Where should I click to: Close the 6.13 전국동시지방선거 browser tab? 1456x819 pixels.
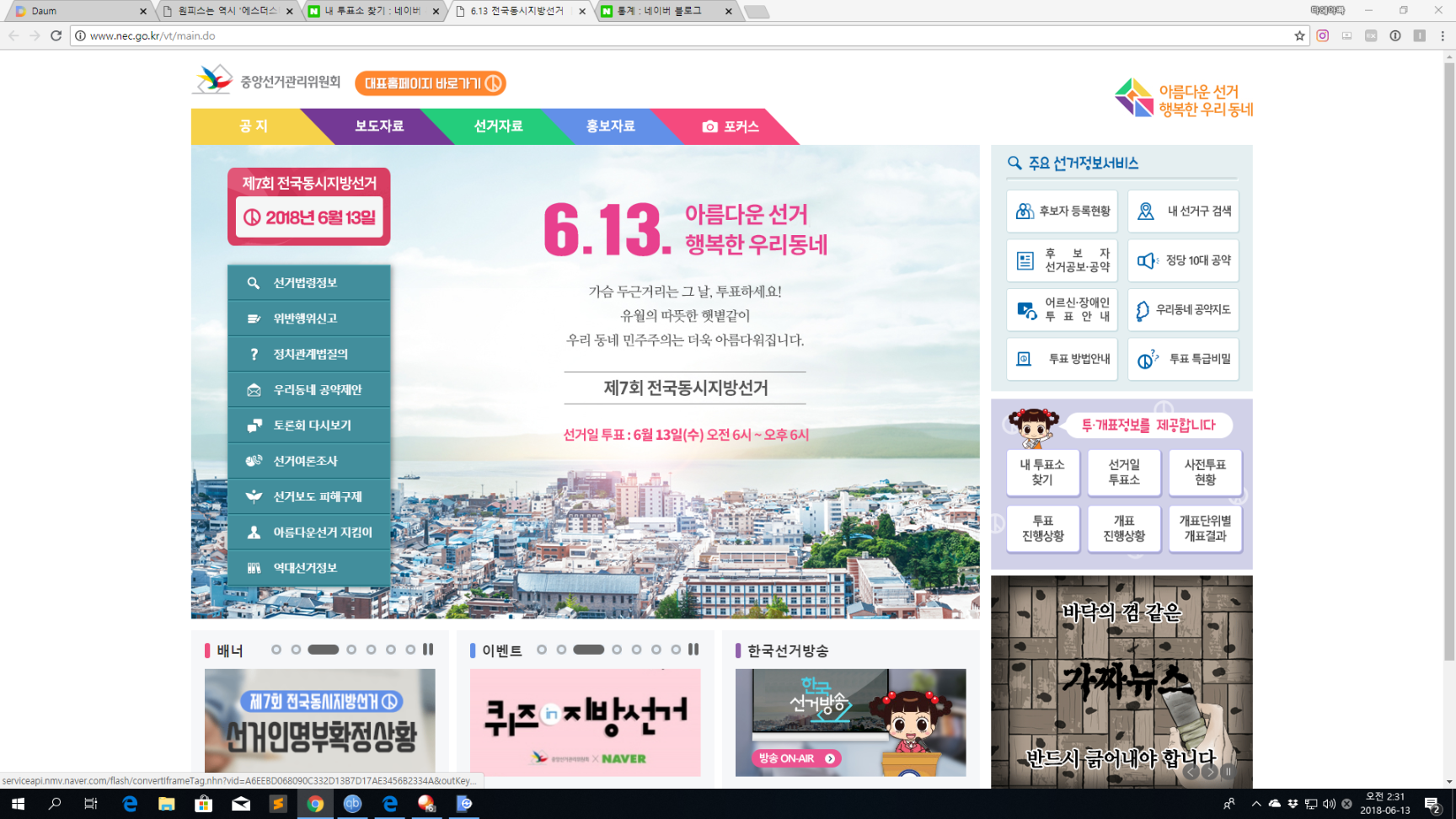click(x=582, y=11)
